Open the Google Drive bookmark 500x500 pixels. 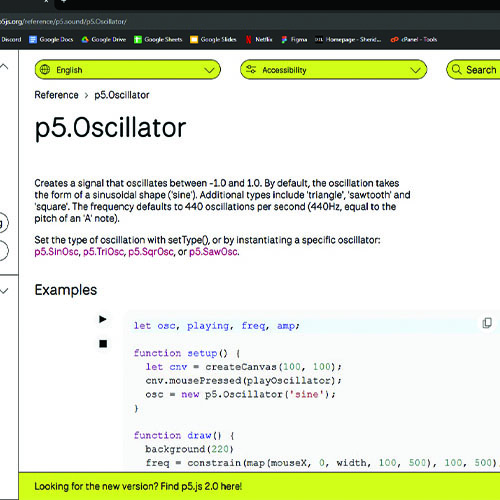(104, 40)
